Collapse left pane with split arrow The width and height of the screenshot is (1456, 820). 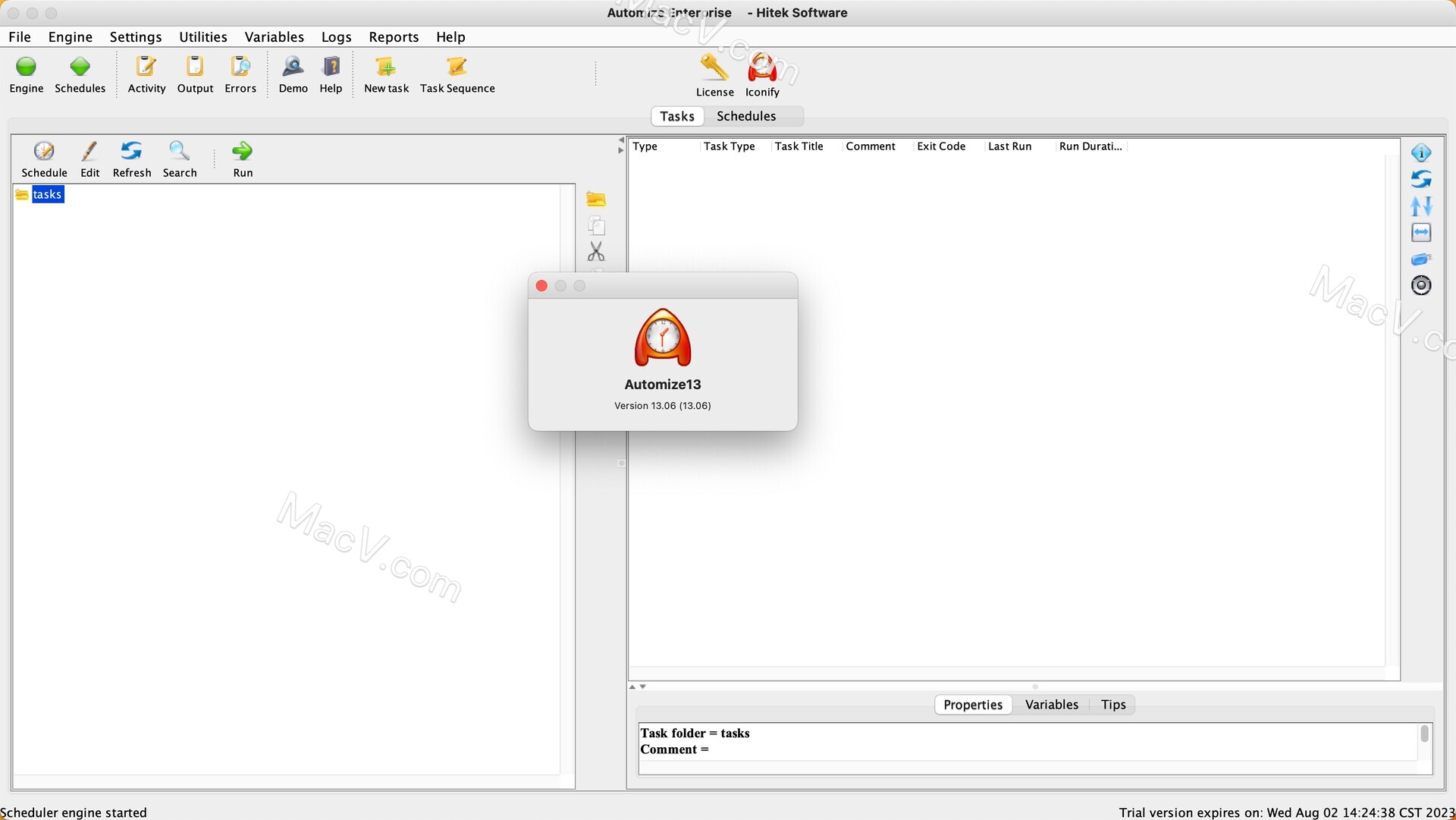click(621, 140)
